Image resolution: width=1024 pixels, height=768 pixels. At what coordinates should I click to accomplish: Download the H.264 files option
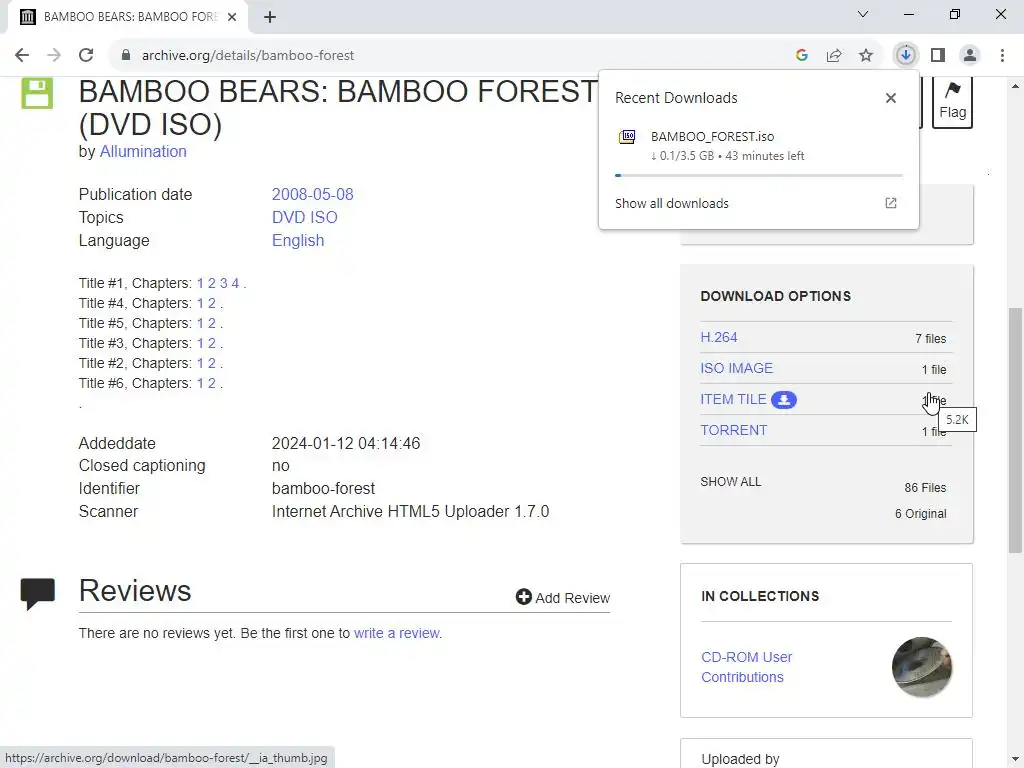[718, 338]
